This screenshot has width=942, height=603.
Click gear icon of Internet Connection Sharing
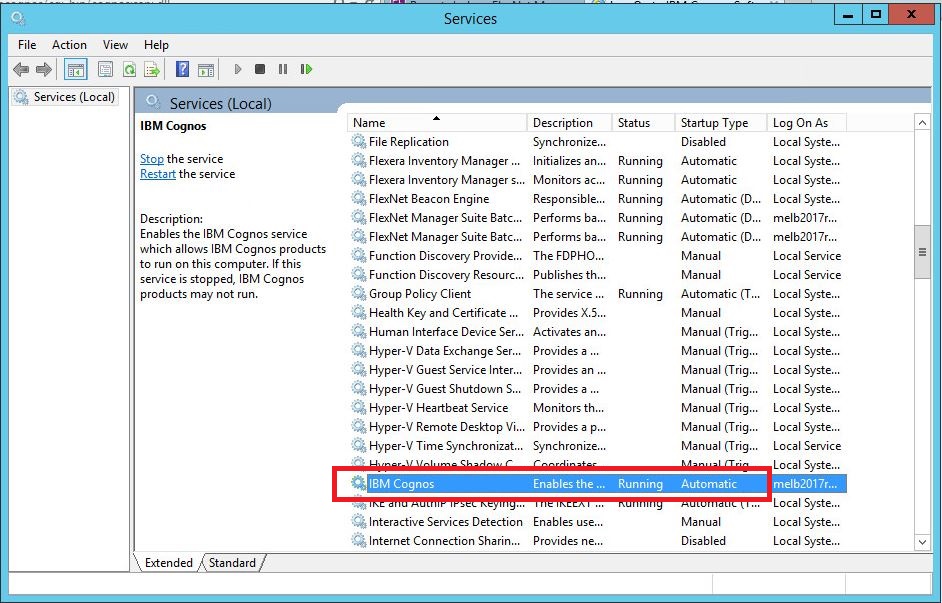point(359,541)
